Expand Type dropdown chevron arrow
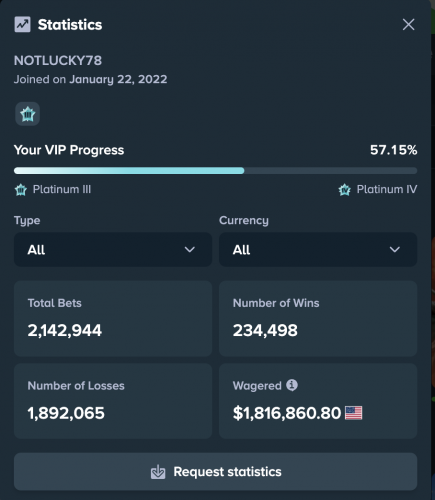 (x=190, y=249)
